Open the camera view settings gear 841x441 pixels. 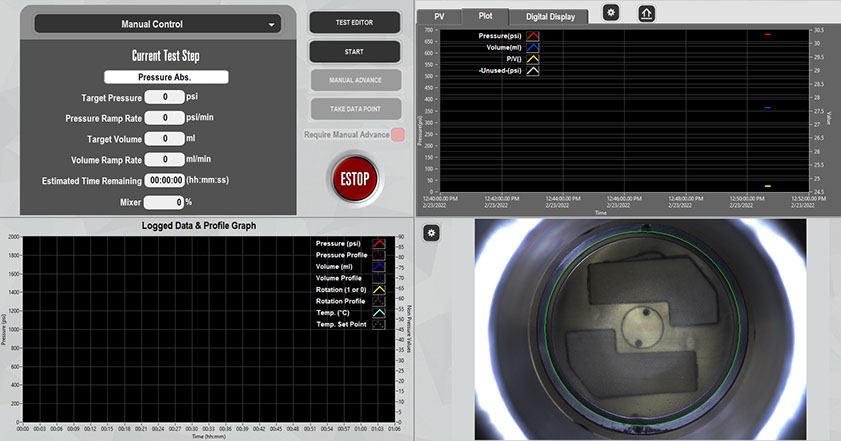click(x=431, y=232)
